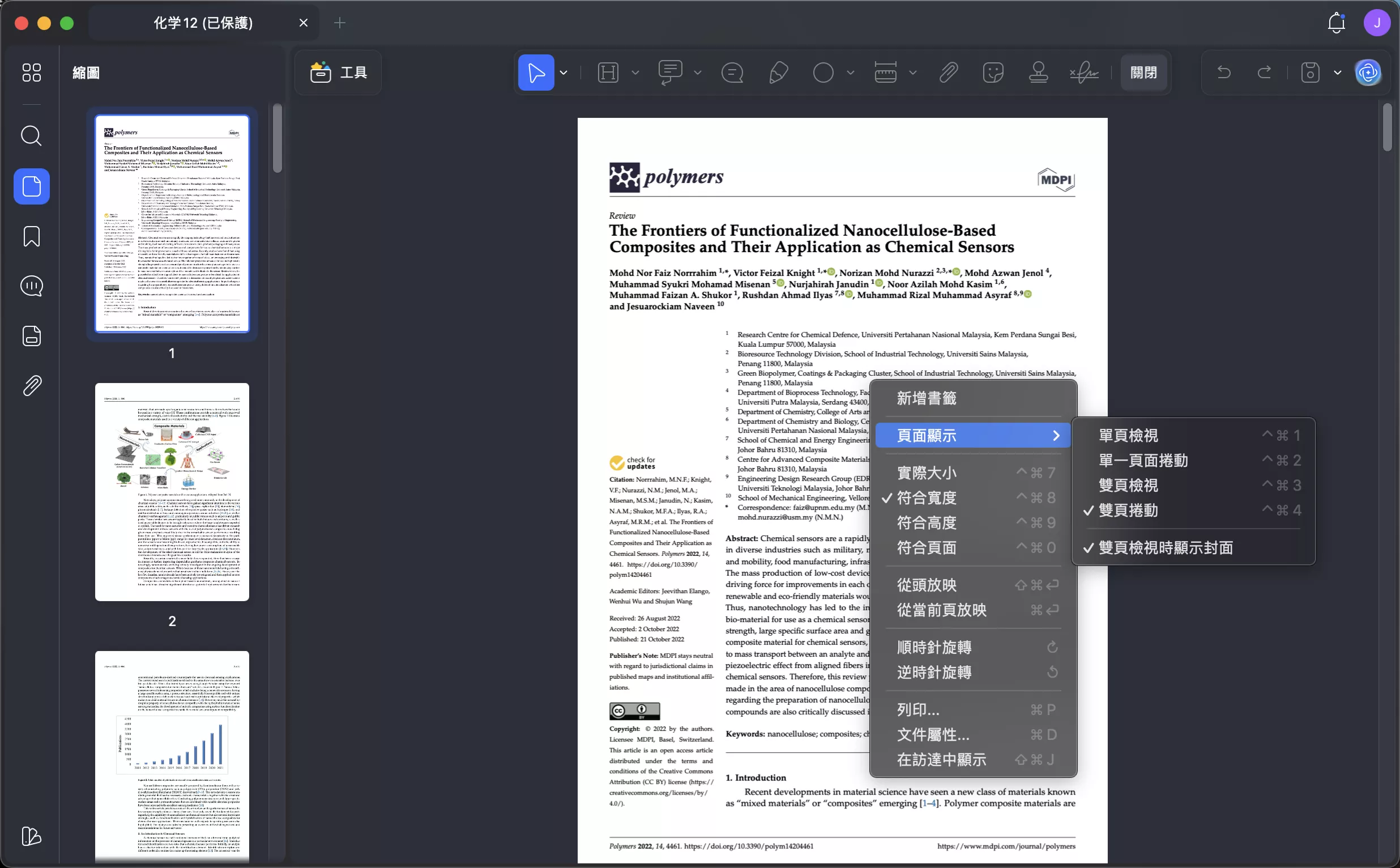Image resolution: width=1400 pixels, height=868 pixels.
Task: Choose 實際大小 actual size
Action: coord(973,473)
